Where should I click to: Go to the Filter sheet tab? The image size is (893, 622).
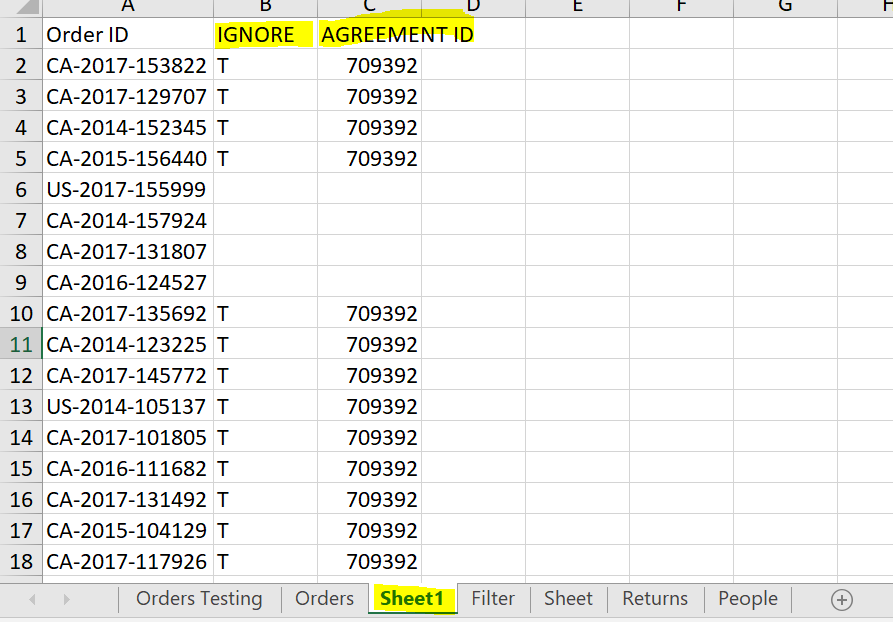click(493, 599)
